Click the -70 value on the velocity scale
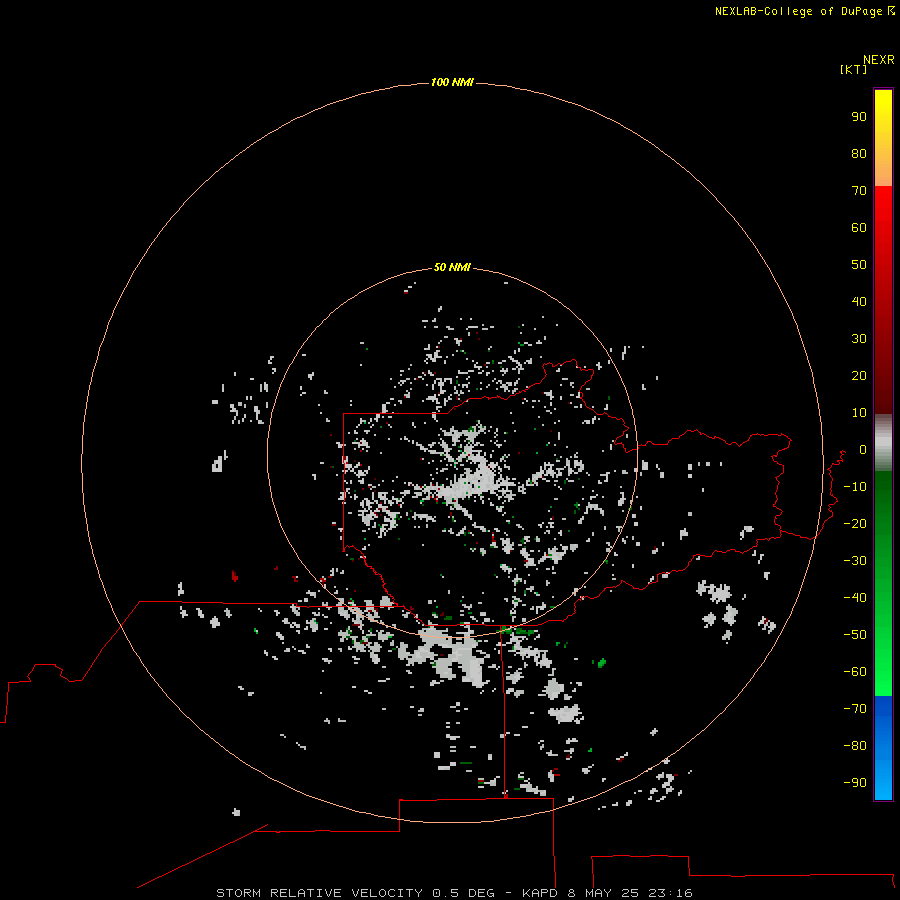 point(855,709)
